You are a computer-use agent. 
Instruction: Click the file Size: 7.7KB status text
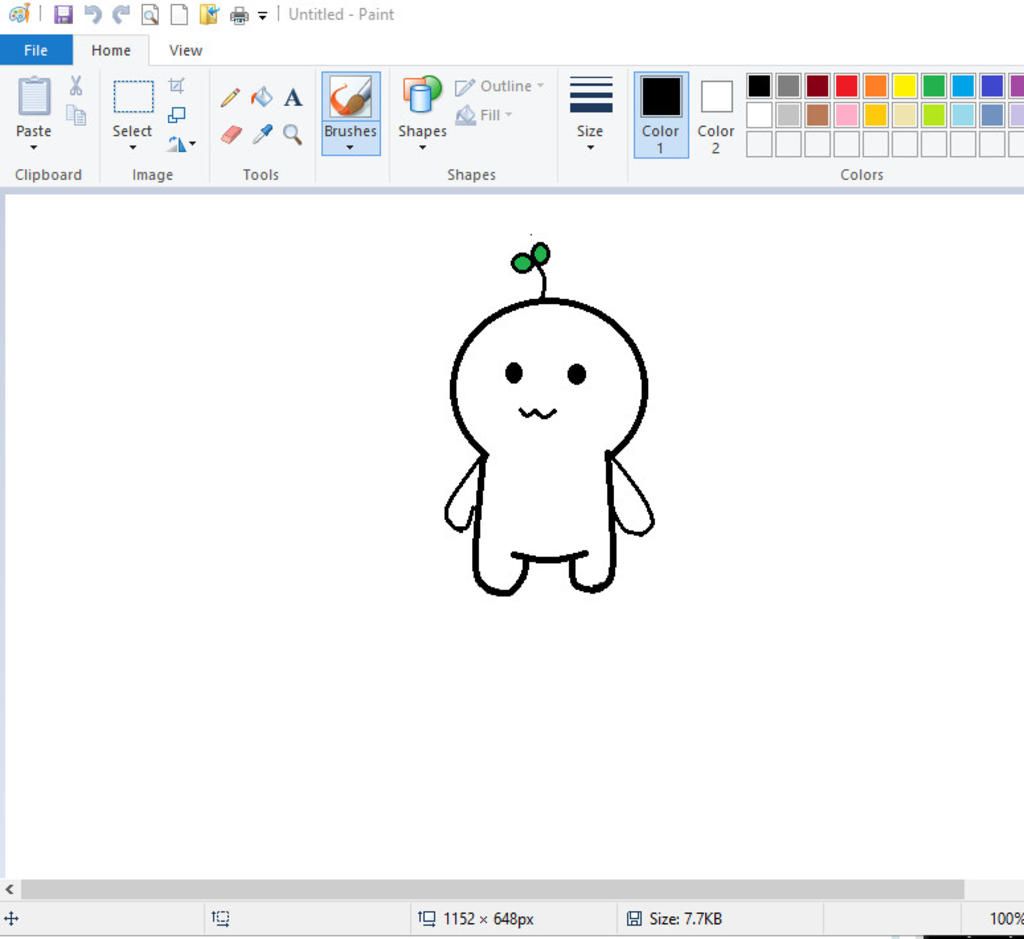pos(686,919)
